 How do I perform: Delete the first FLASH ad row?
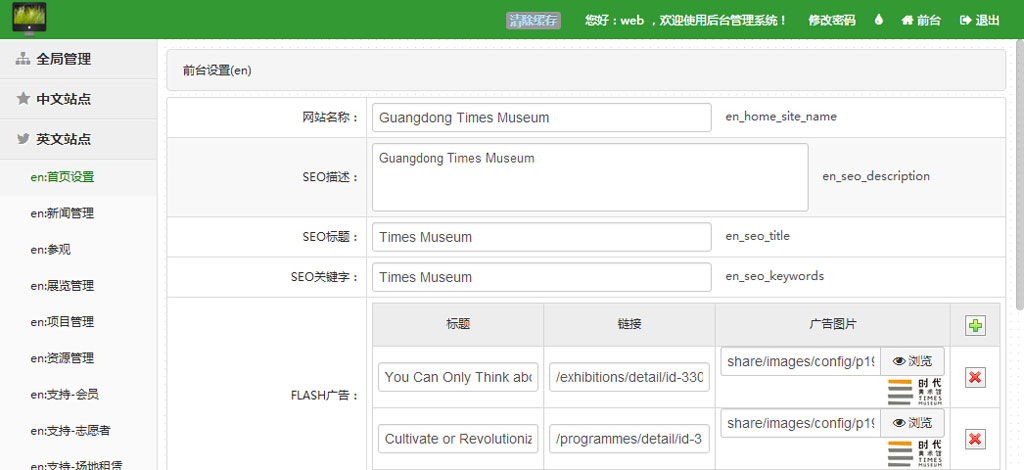[975, 377]
